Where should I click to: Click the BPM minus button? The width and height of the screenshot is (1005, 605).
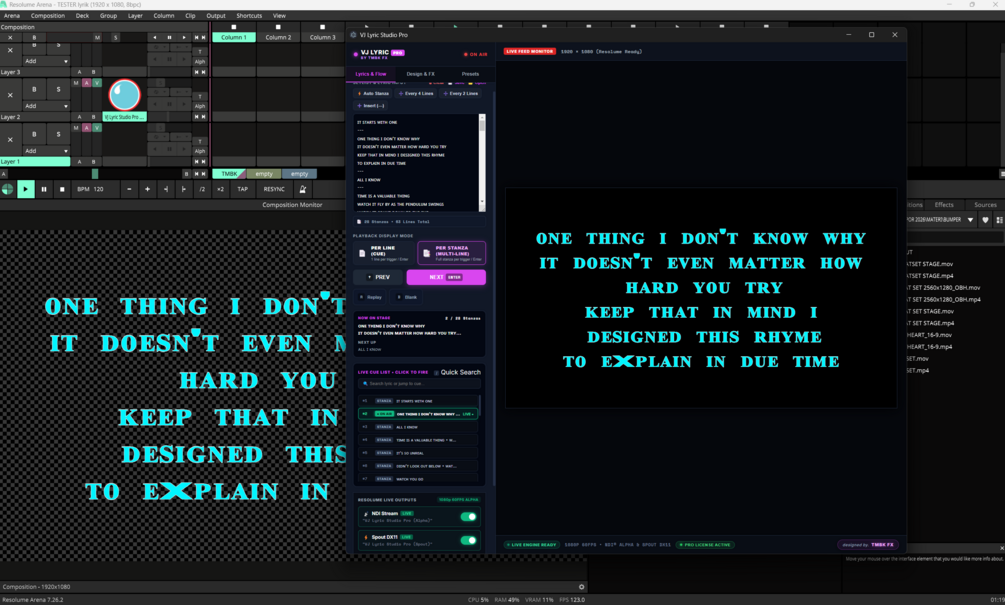click(x=129, y=189)
